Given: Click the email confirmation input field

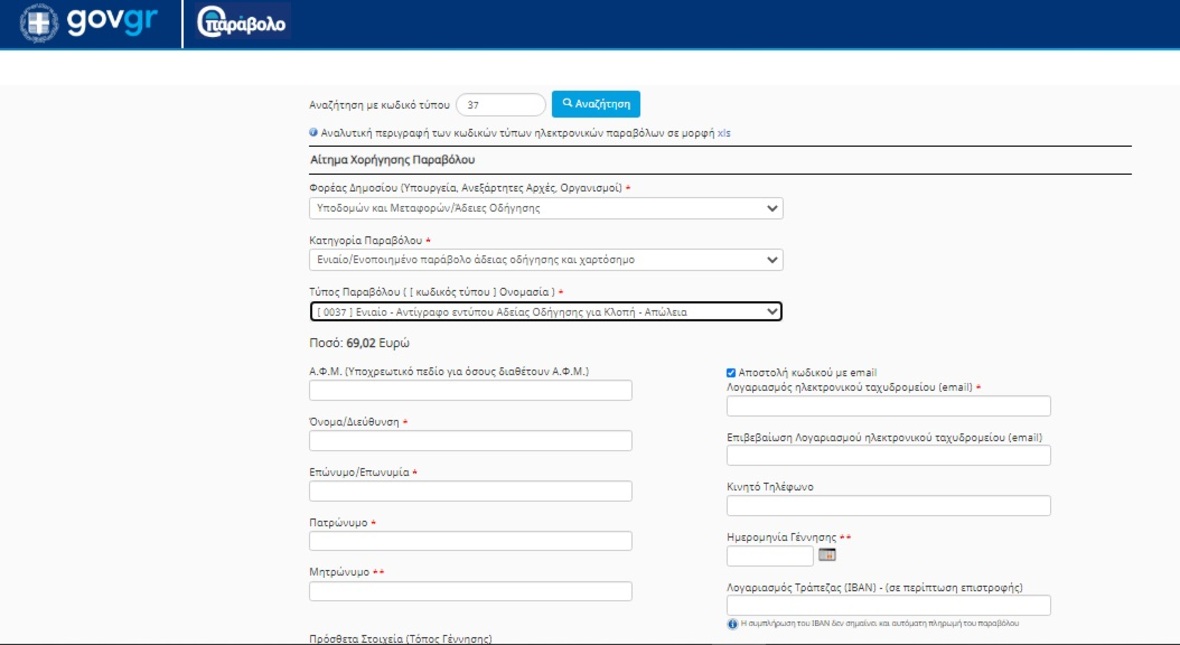Looking at the screenshot, I should (888, 455).
